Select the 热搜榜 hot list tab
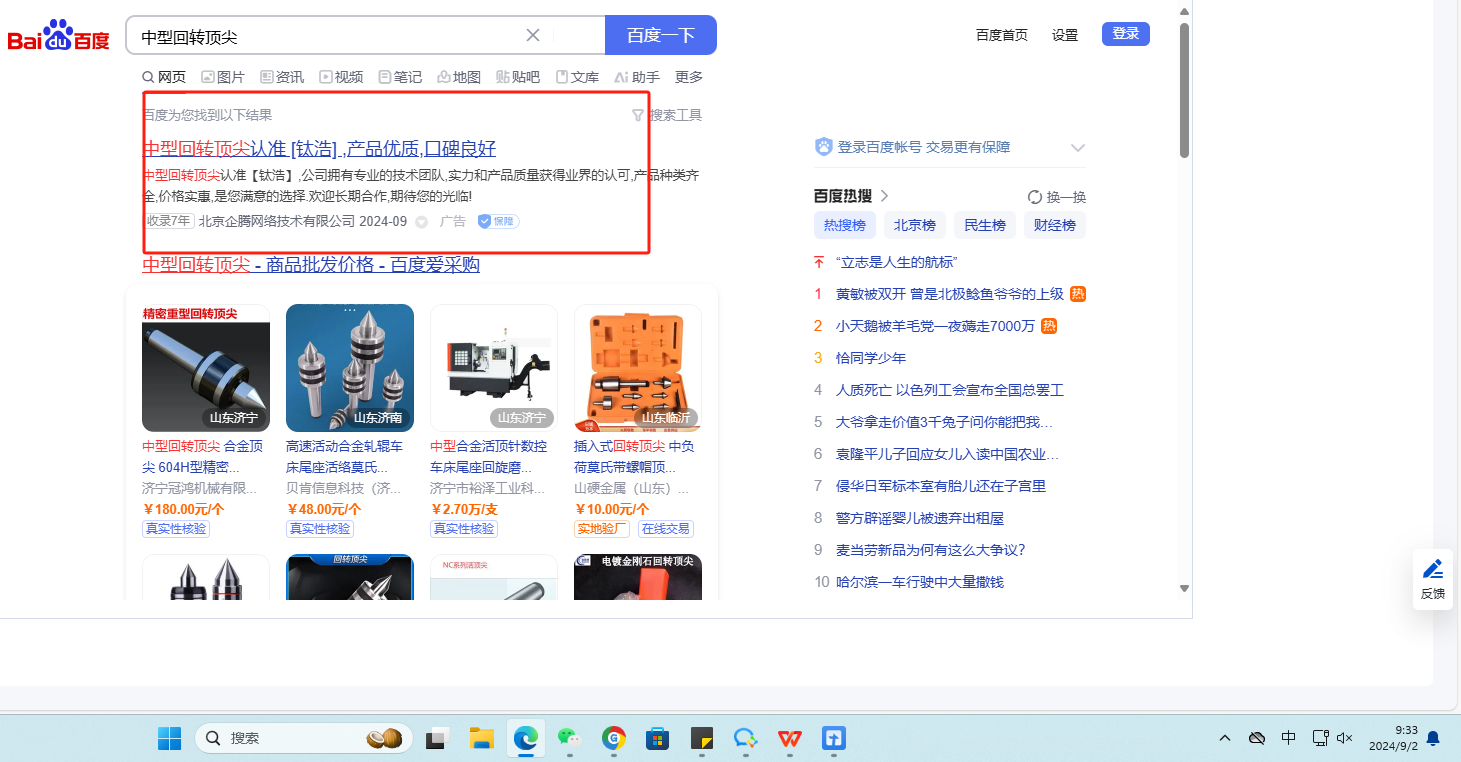 point(845,225)
